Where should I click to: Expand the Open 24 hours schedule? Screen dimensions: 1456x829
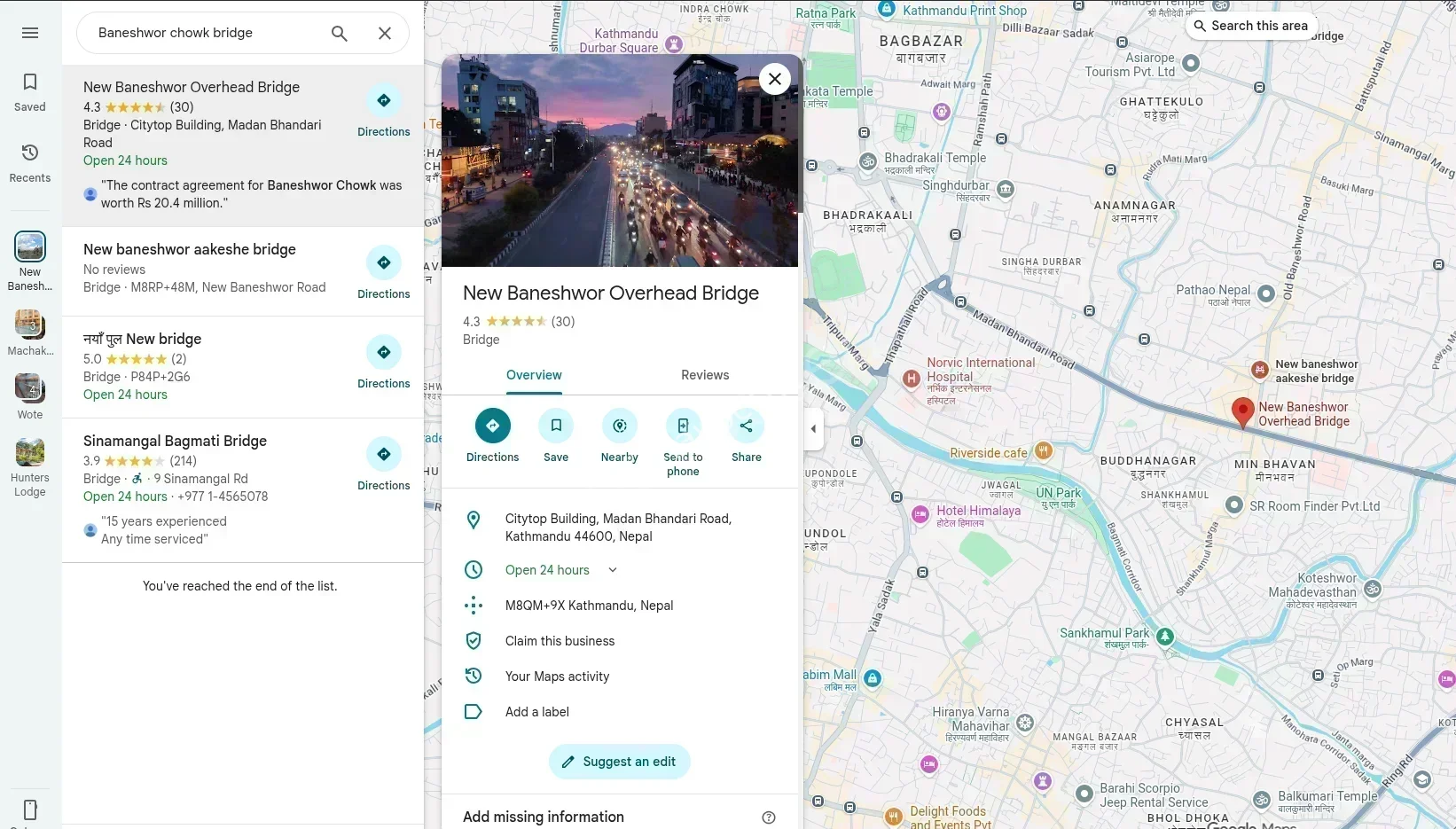[x=612, y=570]
